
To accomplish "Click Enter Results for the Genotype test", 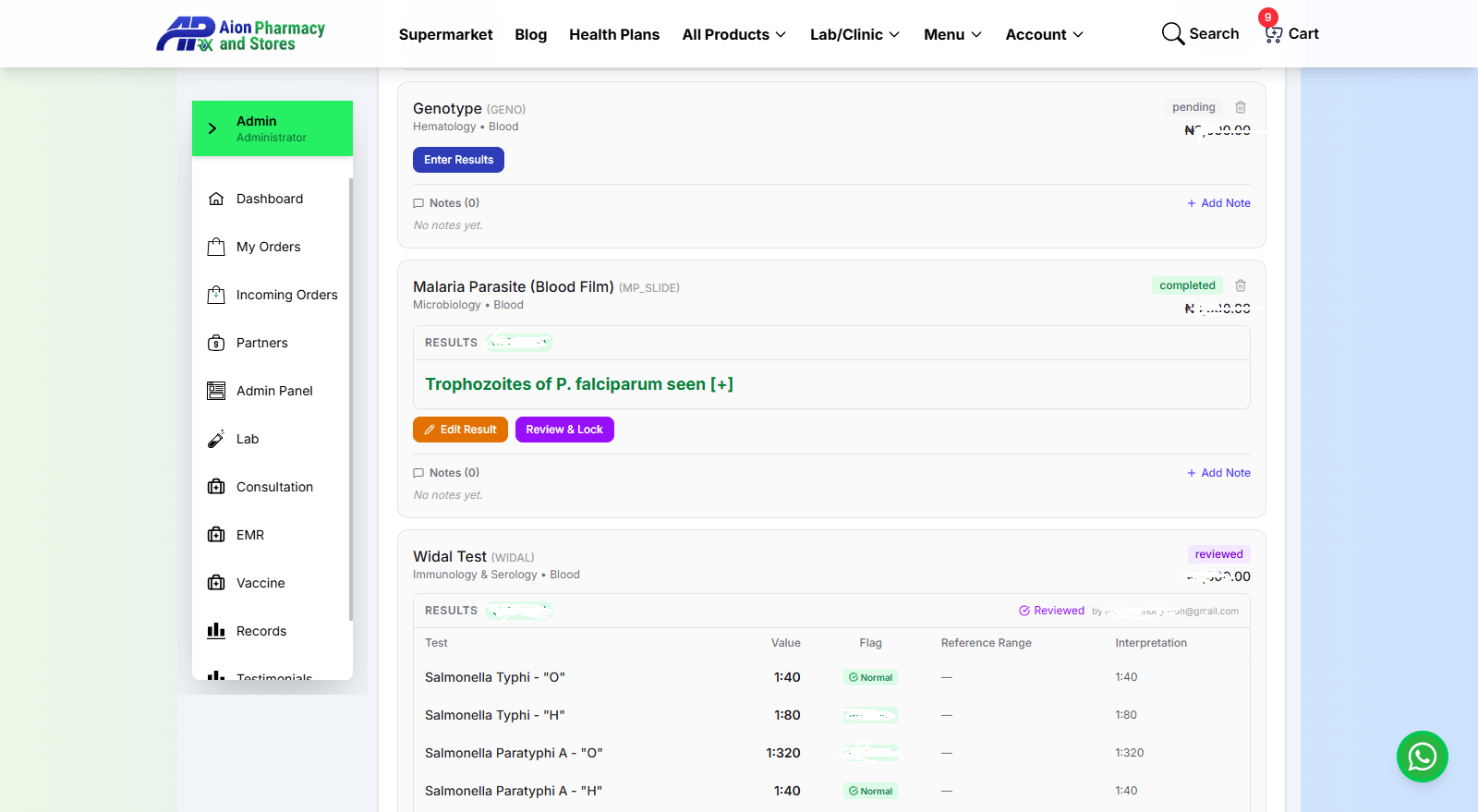I will click(x=458, y=160).
